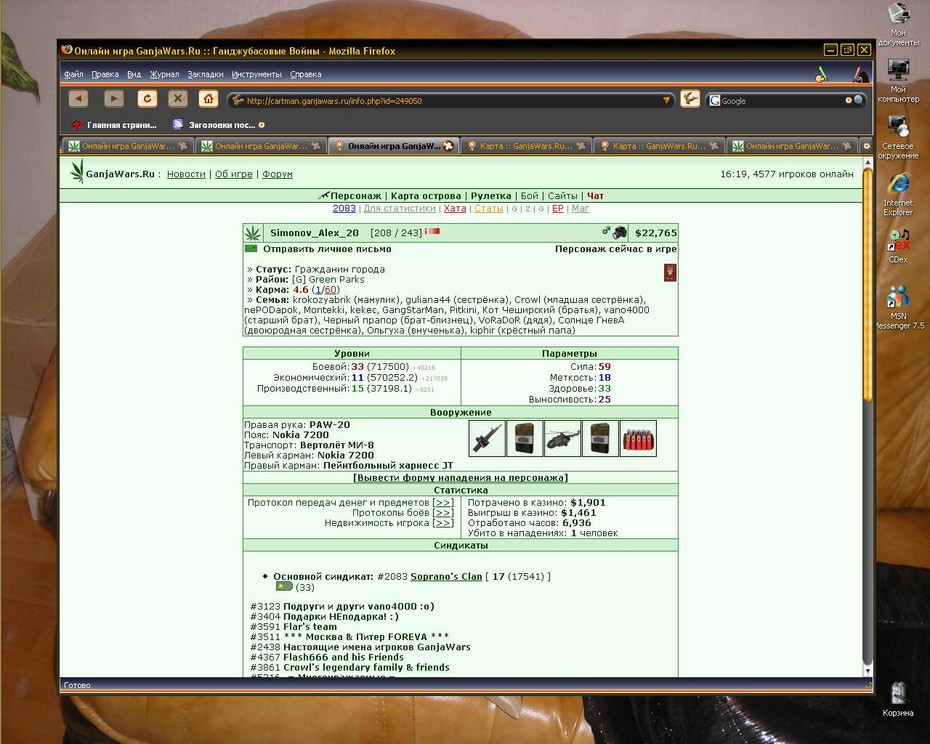Launch the MSN Messenger 7.5 shortcut
The height and width of the screenshot is (744, 930).
pyautogui.click(x=898, y=307)
